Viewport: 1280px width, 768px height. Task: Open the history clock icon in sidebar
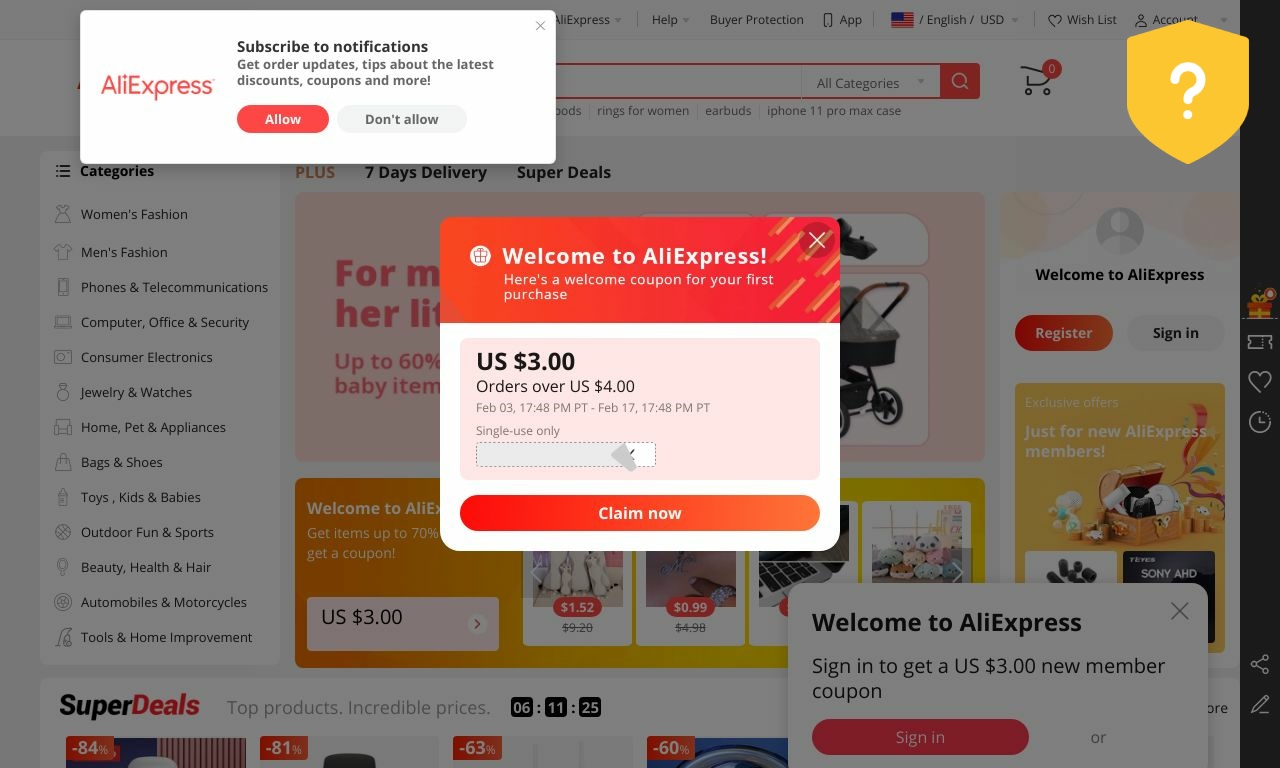point(1260,422)
